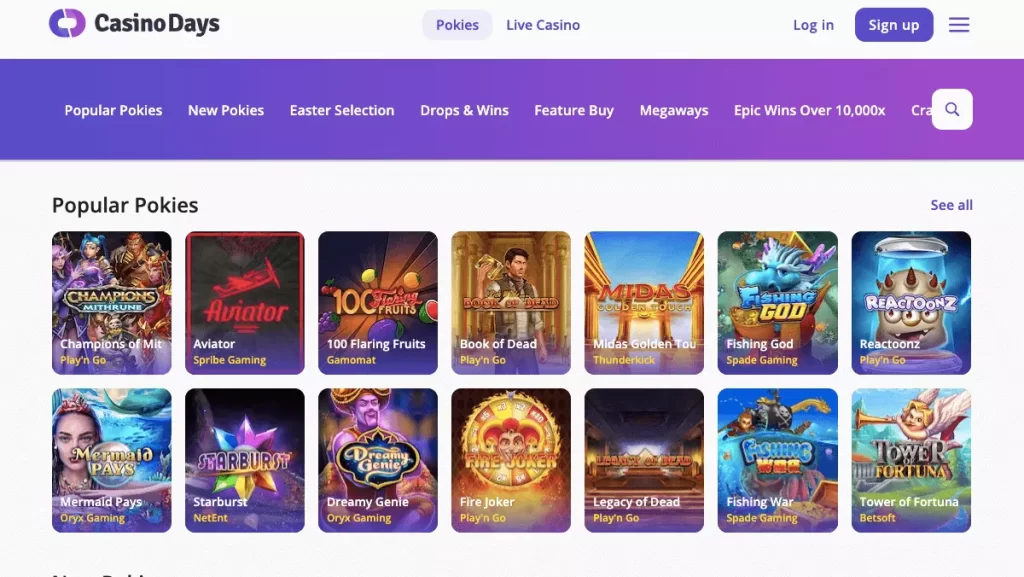Switch to the Live Casino tab

tap(543, 25)
